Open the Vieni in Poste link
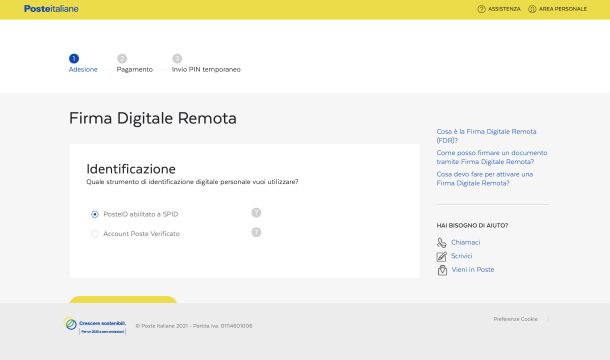The height and width of the screenshot is (360, 610). pyautogui.click(x=473, y=269)
